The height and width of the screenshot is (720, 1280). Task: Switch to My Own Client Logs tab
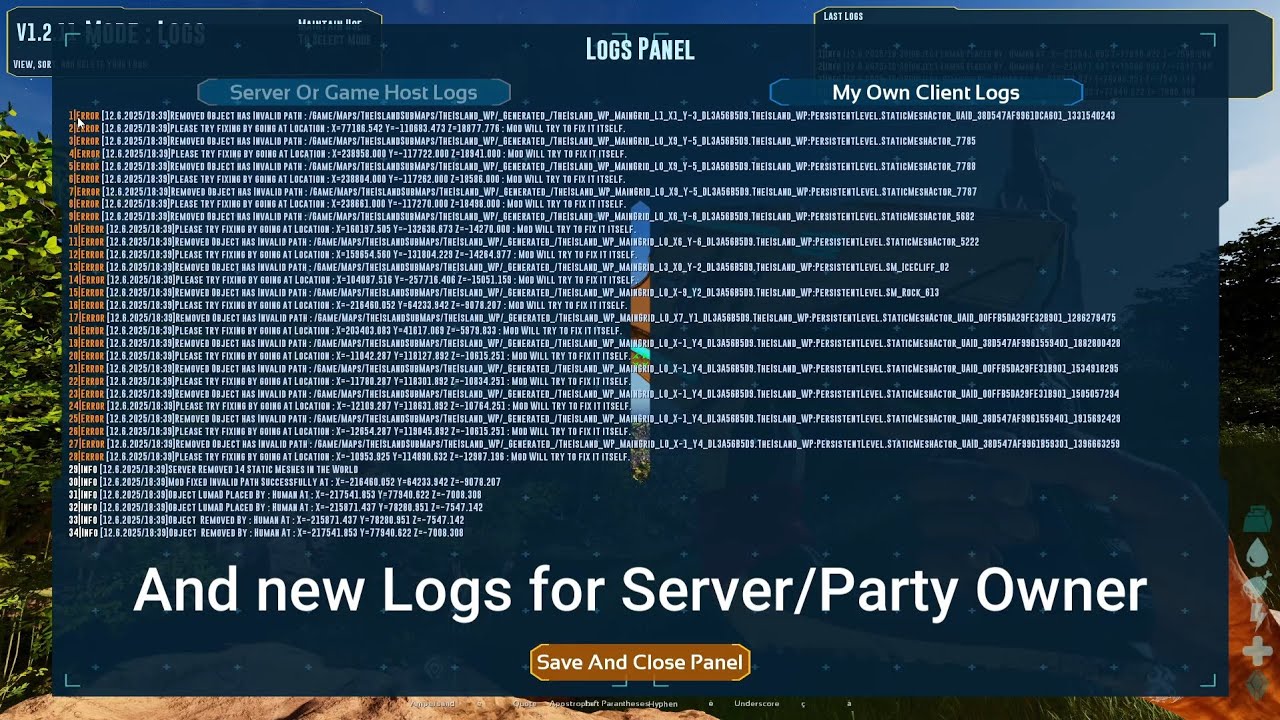926,92
